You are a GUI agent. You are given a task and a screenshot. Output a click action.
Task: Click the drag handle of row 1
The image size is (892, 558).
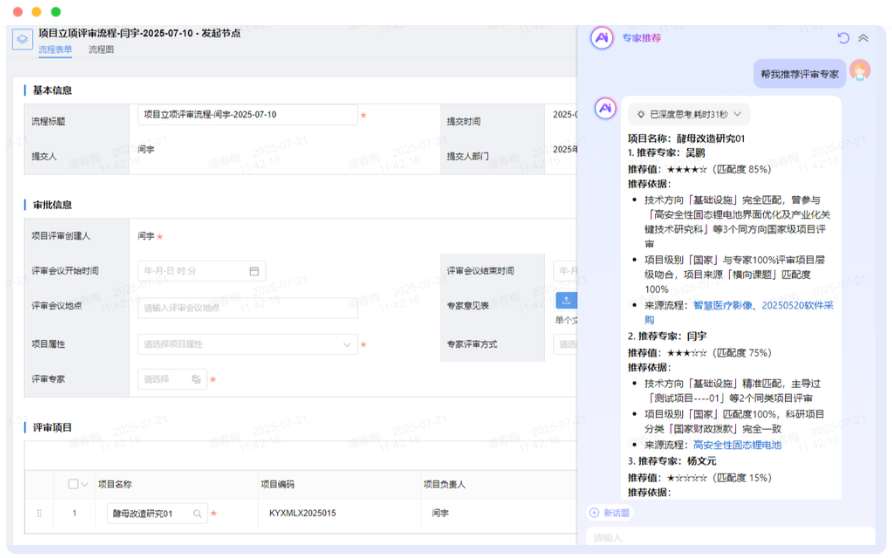click(x=39, y=514)
